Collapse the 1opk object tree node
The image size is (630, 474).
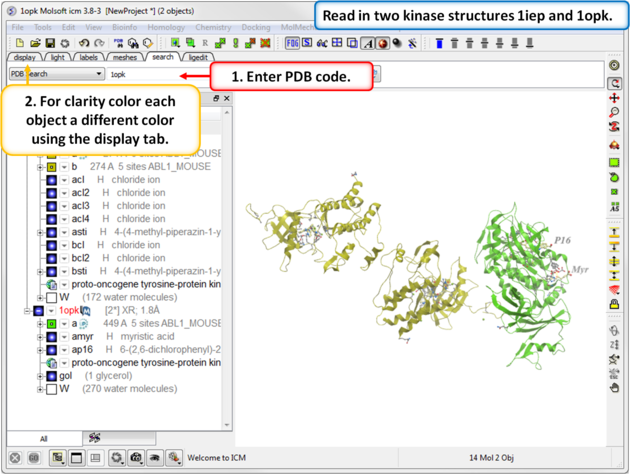pos(27,311)
